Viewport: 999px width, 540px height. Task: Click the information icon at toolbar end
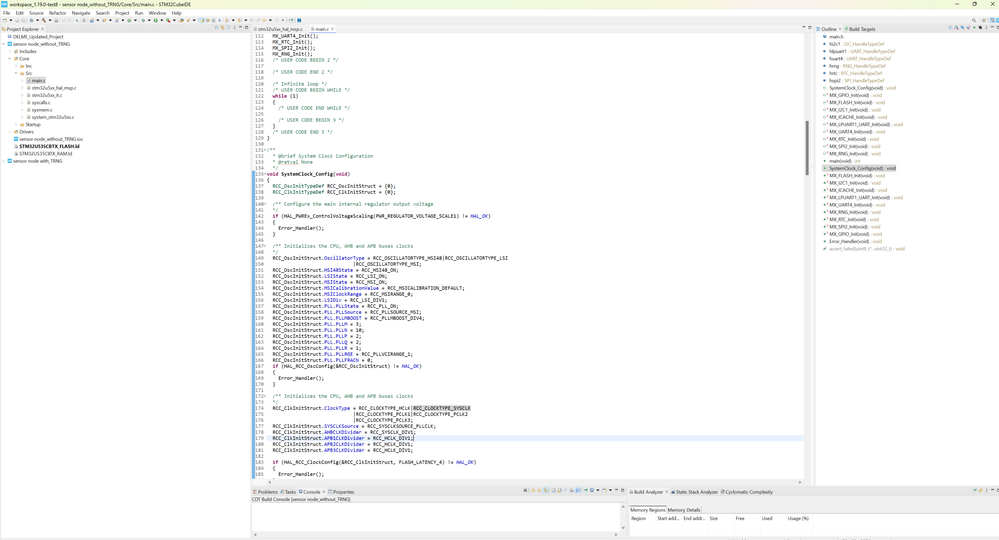[298, 20]
